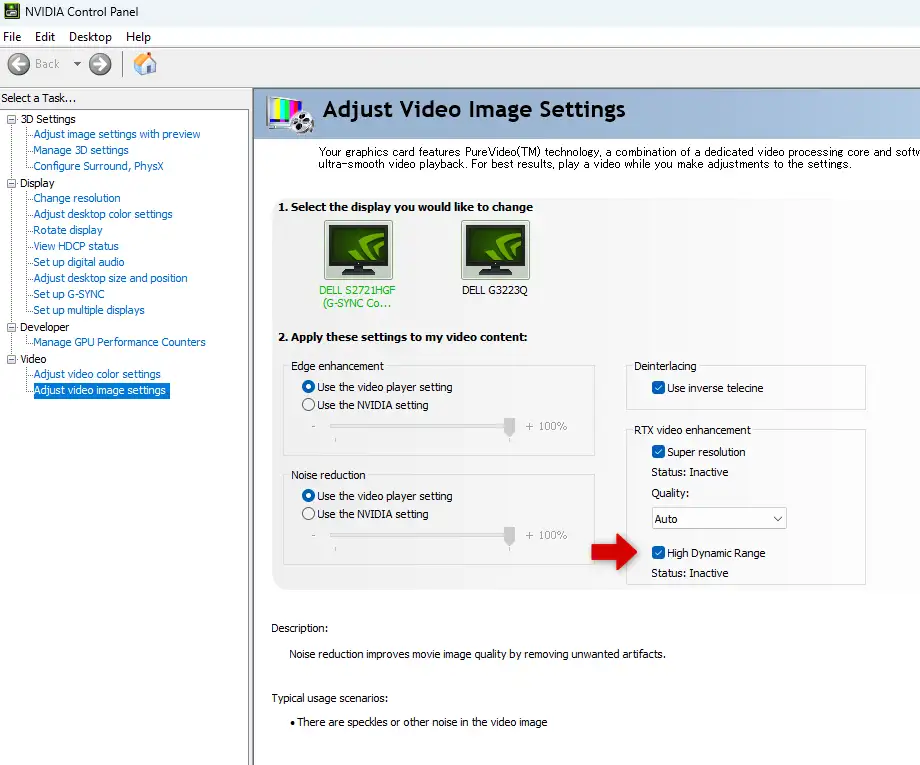Click the Forward arrow button
This screenshot has width=920, height=765.
100,64
